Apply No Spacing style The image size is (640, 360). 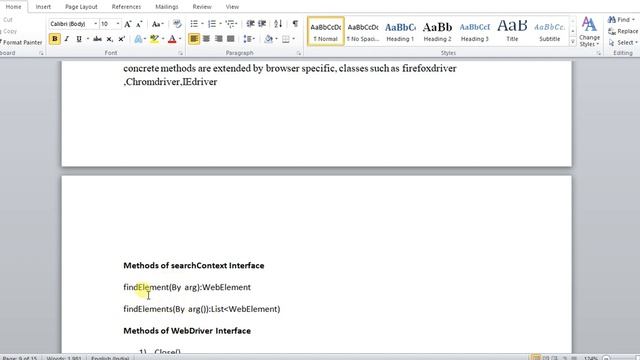pos(363,31)
